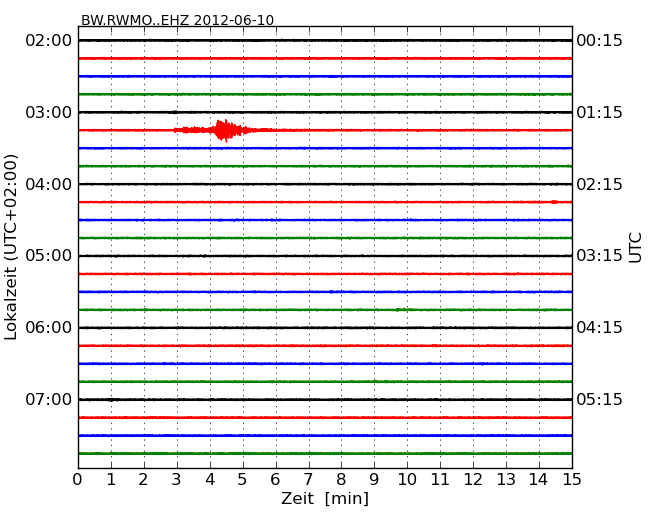Click the 00:15 UTC label
Screen dimensions: 650x520
coord(599,41)
